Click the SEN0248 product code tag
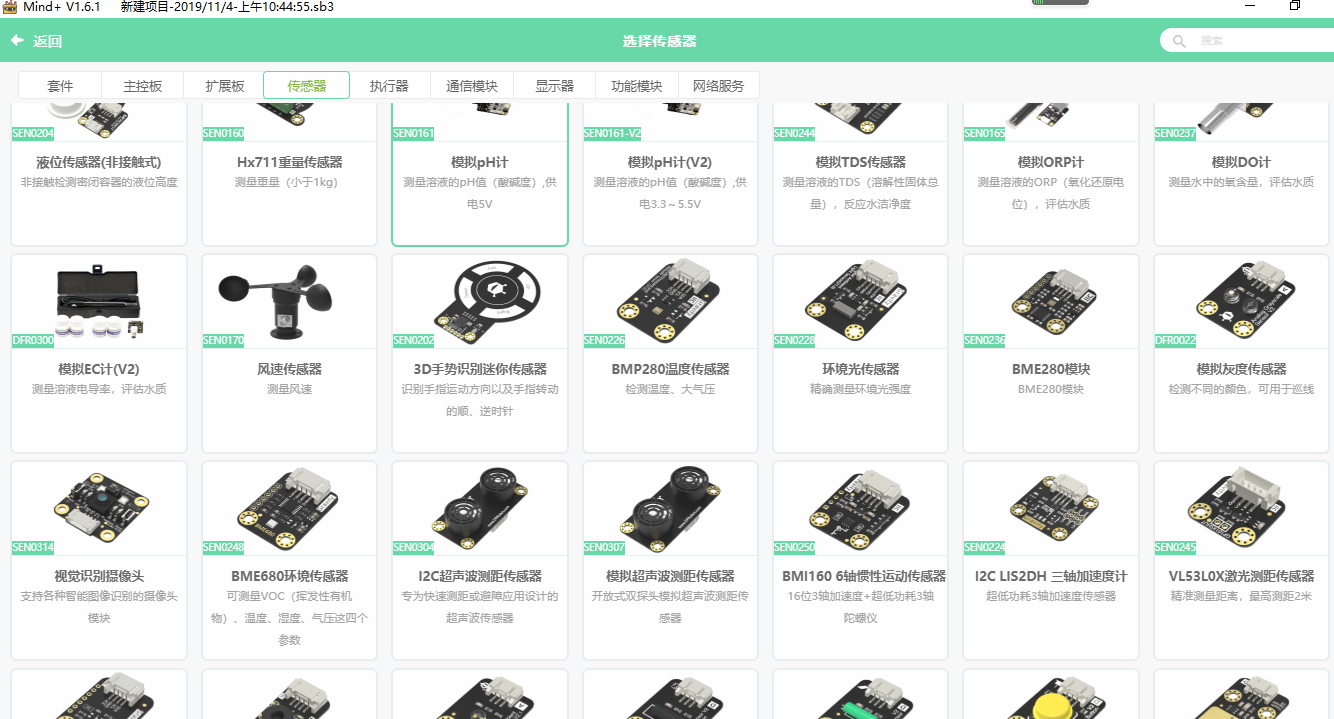The image size is (1334, 719). pos(223,548)
